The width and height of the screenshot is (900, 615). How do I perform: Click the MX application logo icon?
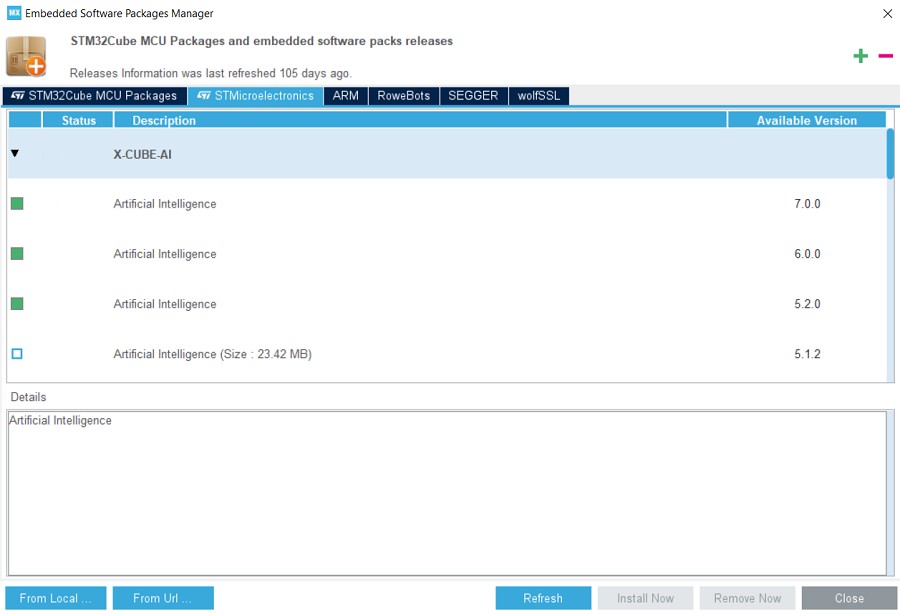pos(14,14)
